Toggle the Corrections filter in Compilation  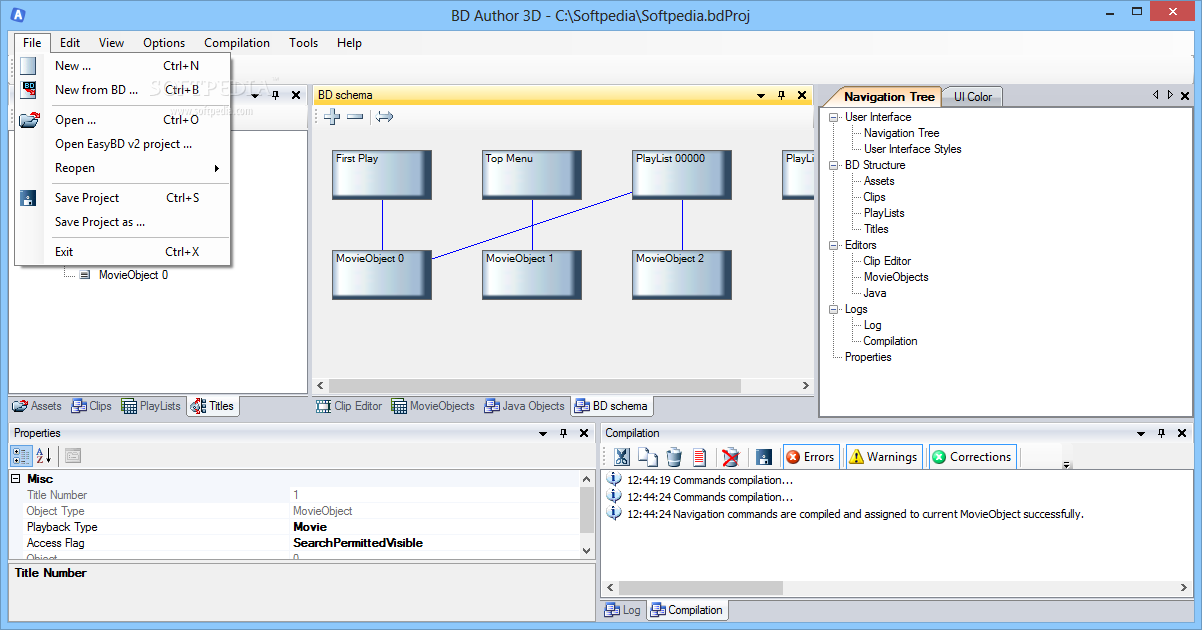(x=972, y=457)
